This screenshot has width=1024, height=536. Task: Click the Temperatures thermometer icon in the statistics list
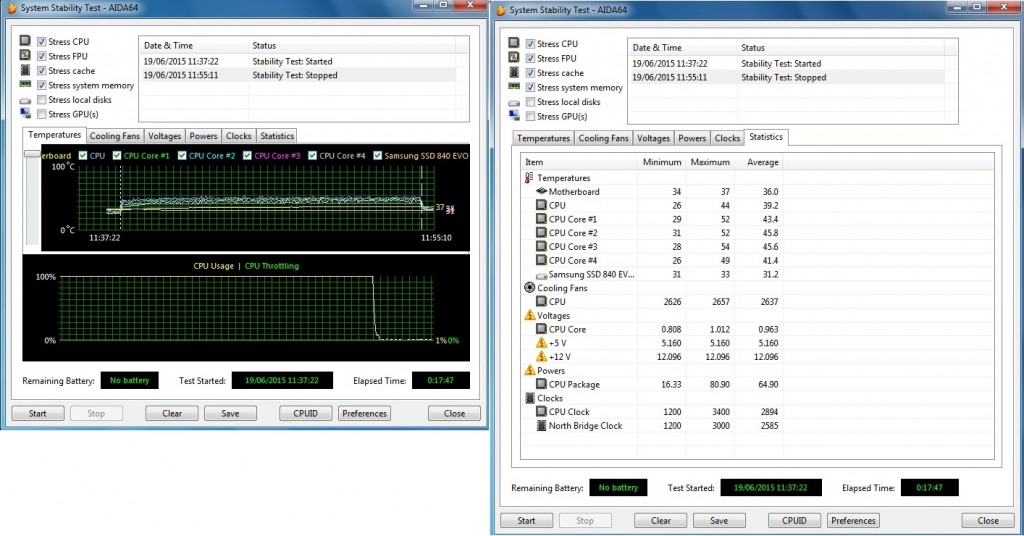(x=530, y=178)
